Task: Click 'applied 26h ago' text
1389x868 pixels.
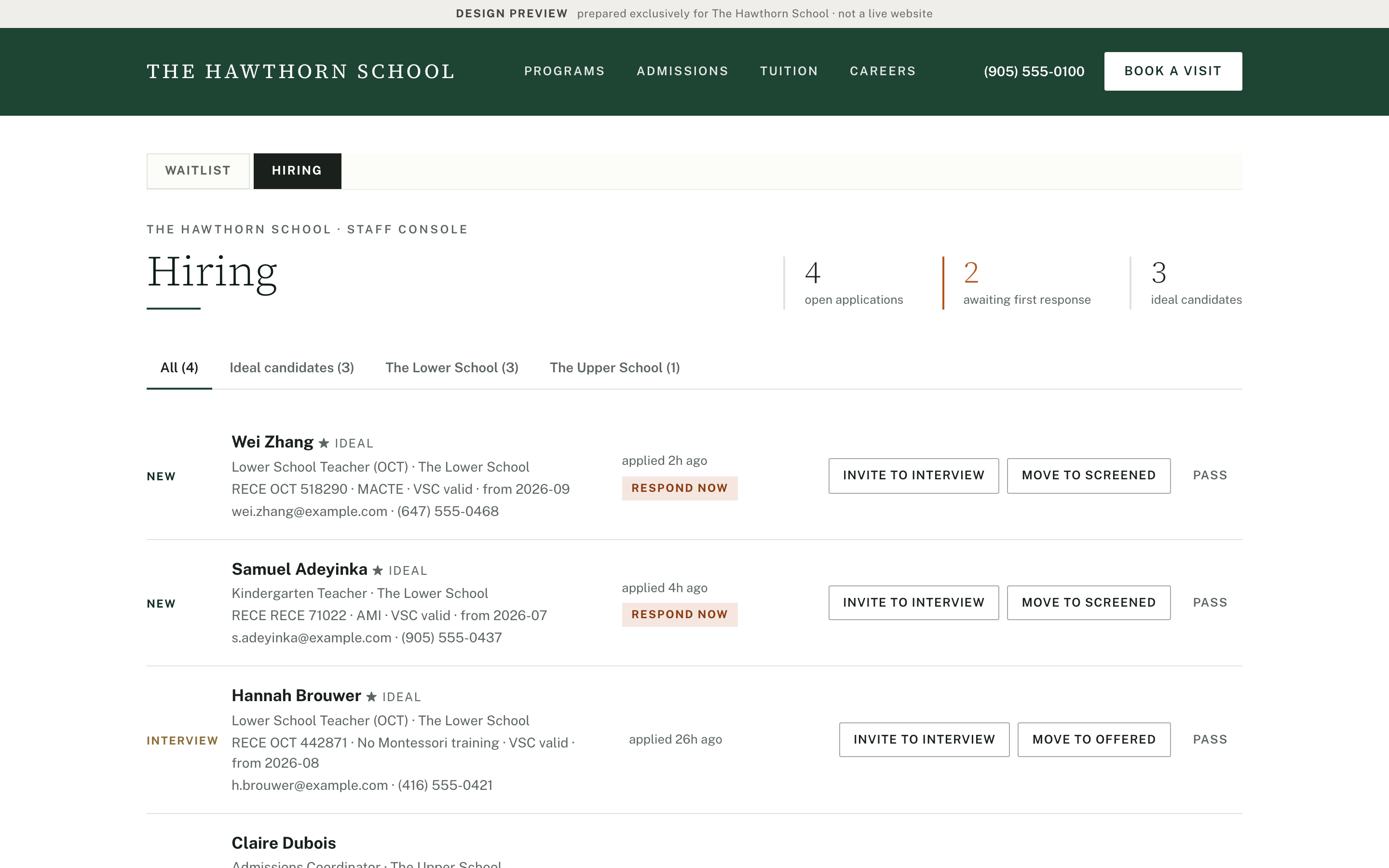Action: pyautogui.click(x=676, y=739)
